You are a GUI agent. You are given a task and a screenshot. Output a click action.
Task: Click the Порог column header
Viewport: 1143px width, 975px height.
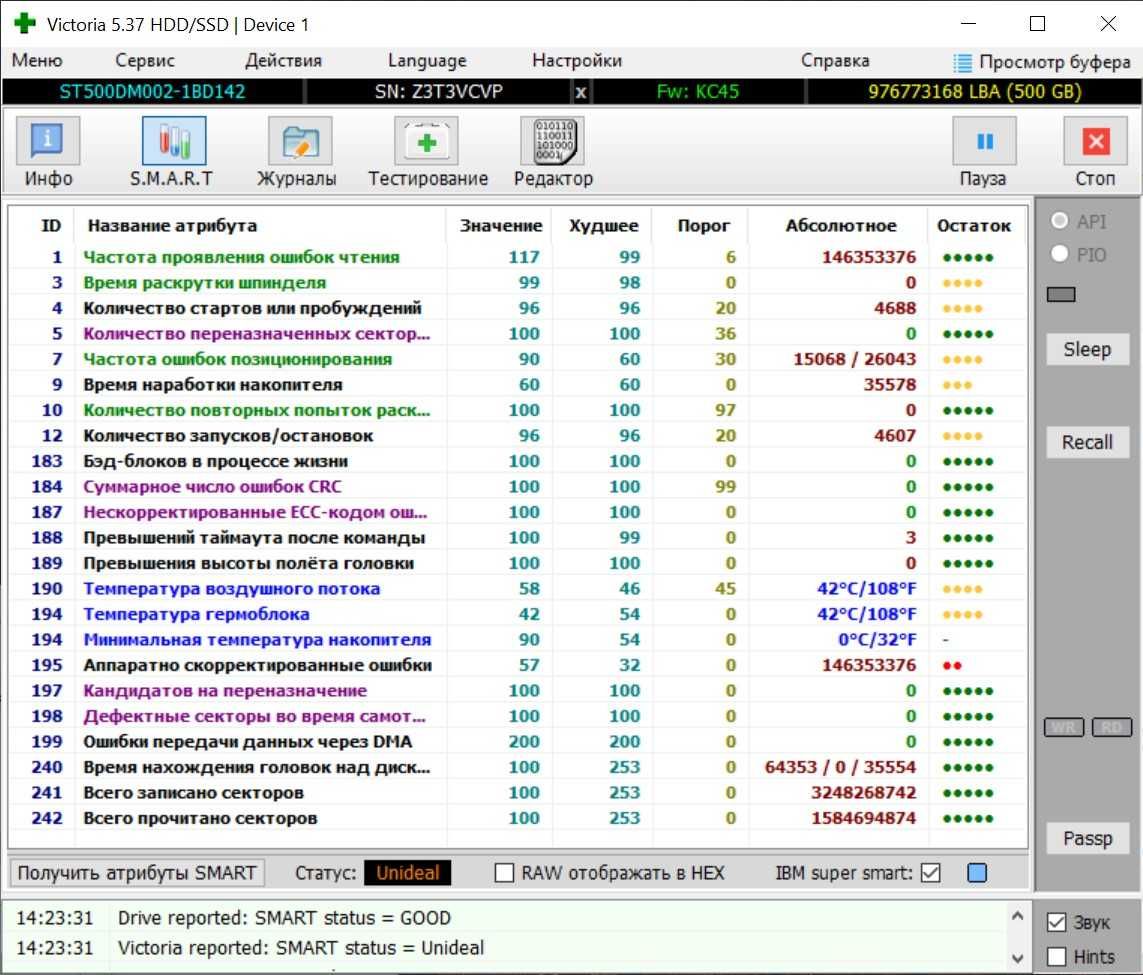[703, 226]
